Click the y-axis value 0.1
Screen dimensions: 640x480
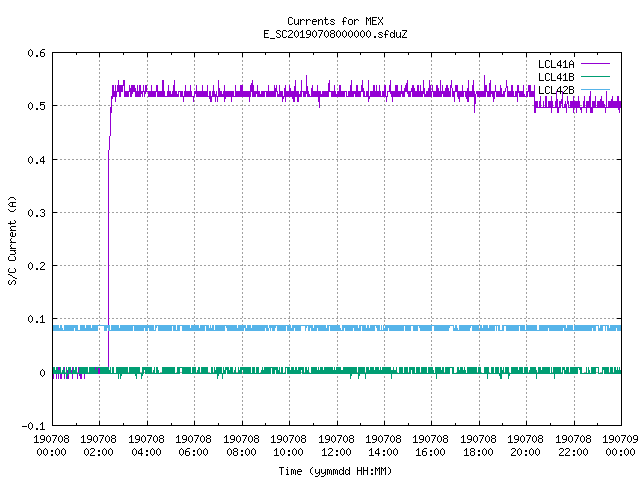tap(36, 319)
